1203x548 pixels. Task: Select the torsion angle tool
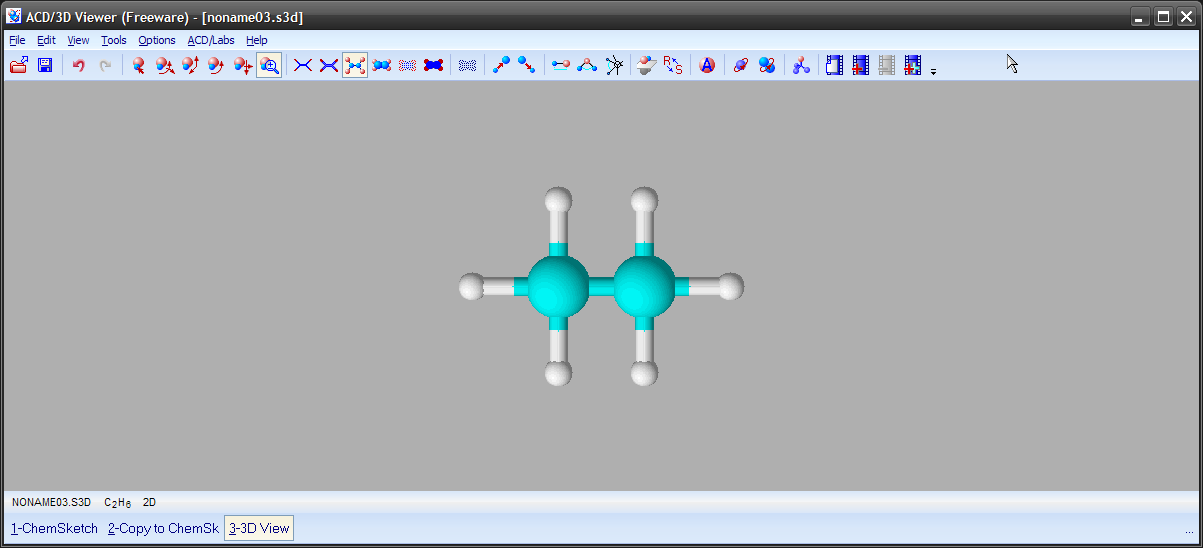613,66
